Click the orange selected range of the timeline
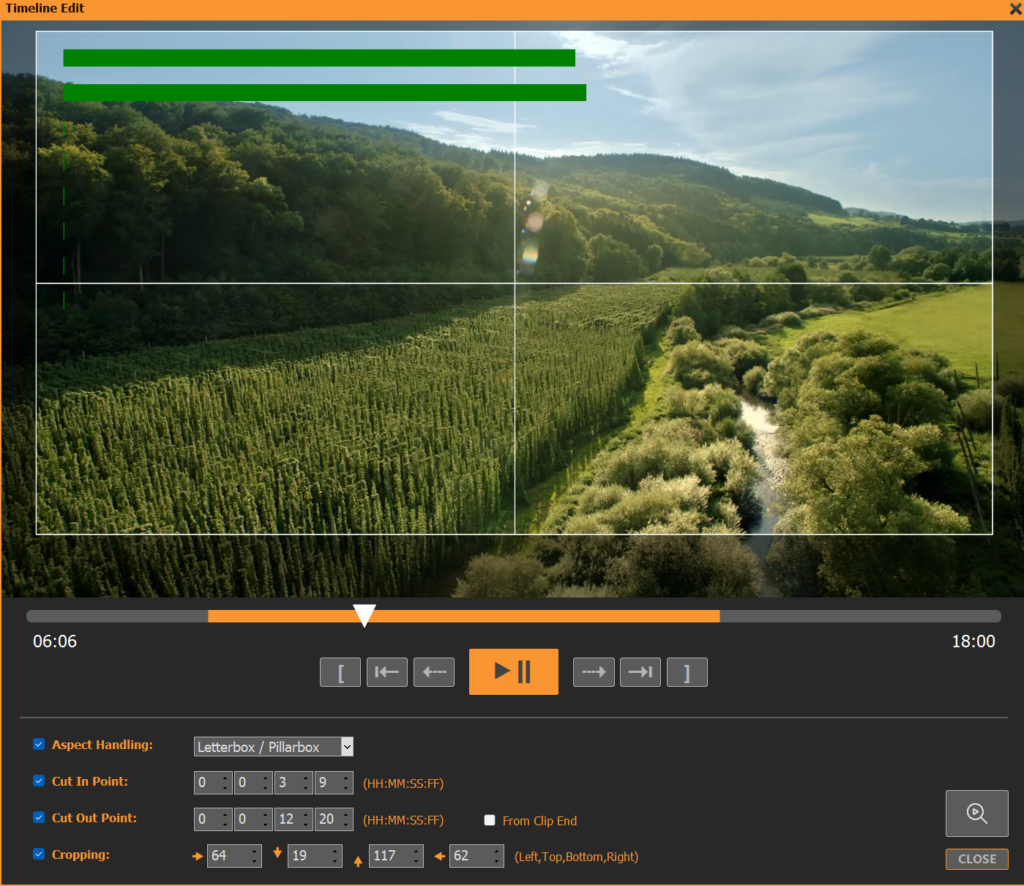The image size is (1024, 886). tap(464, 616)
